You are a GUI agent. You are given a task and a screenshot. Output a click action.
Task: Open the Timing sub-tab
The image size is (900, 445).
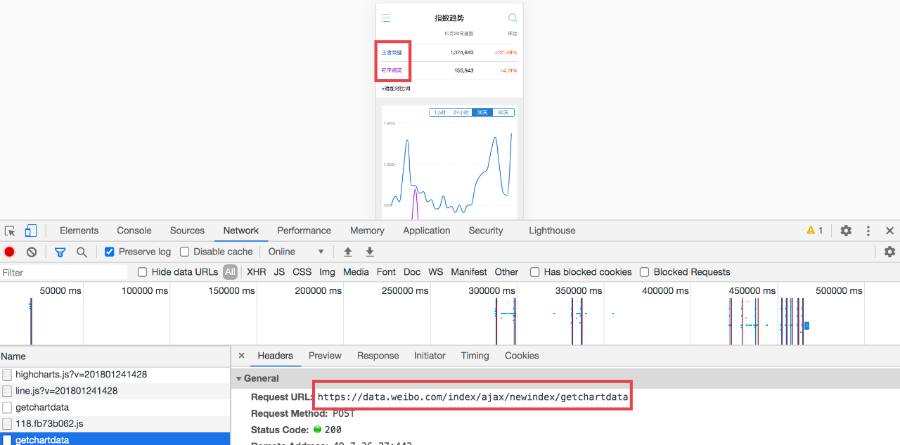tap(475, 356)
